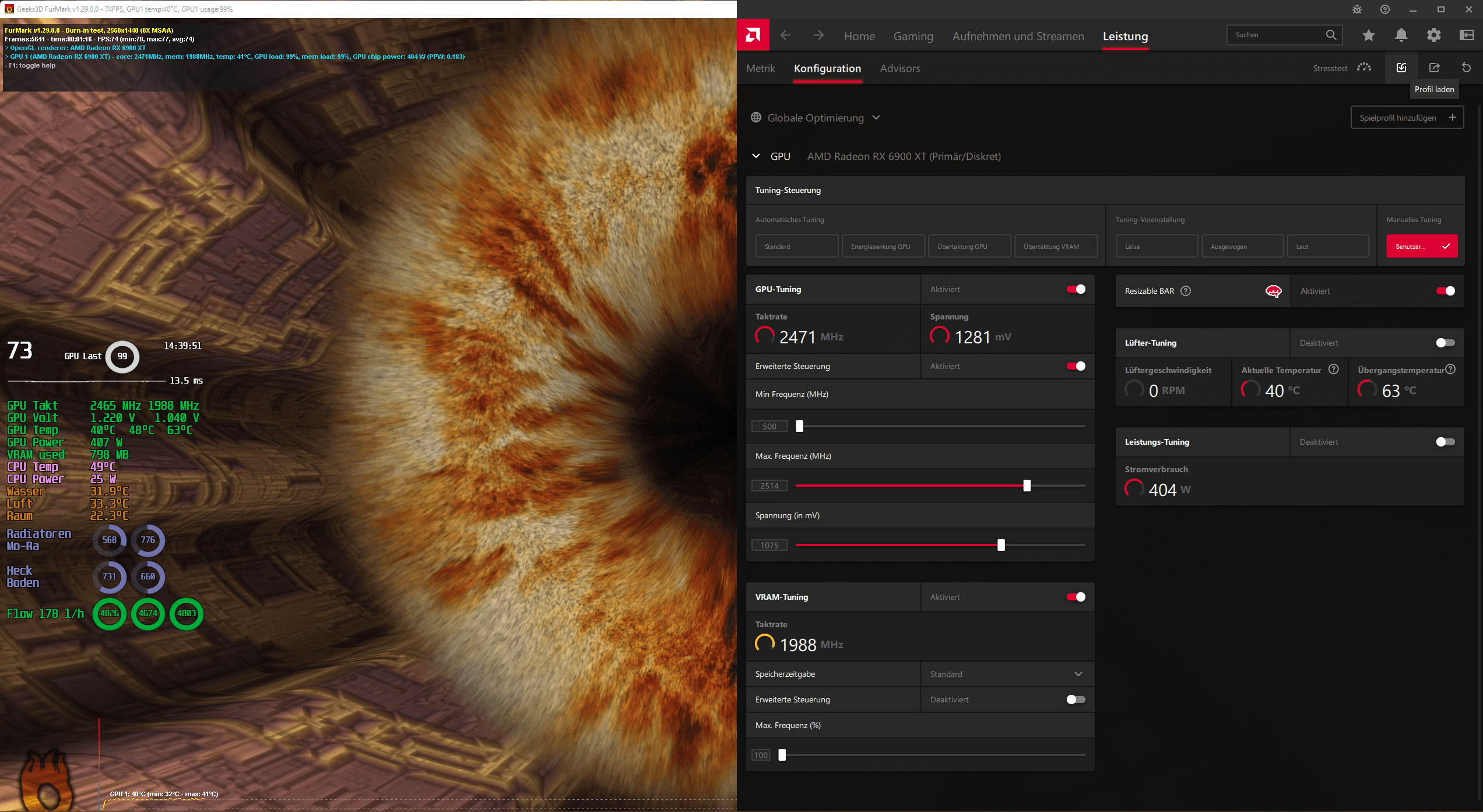
Task: Click the Max Frequenz 2514 value field
Action: point(769,486)
